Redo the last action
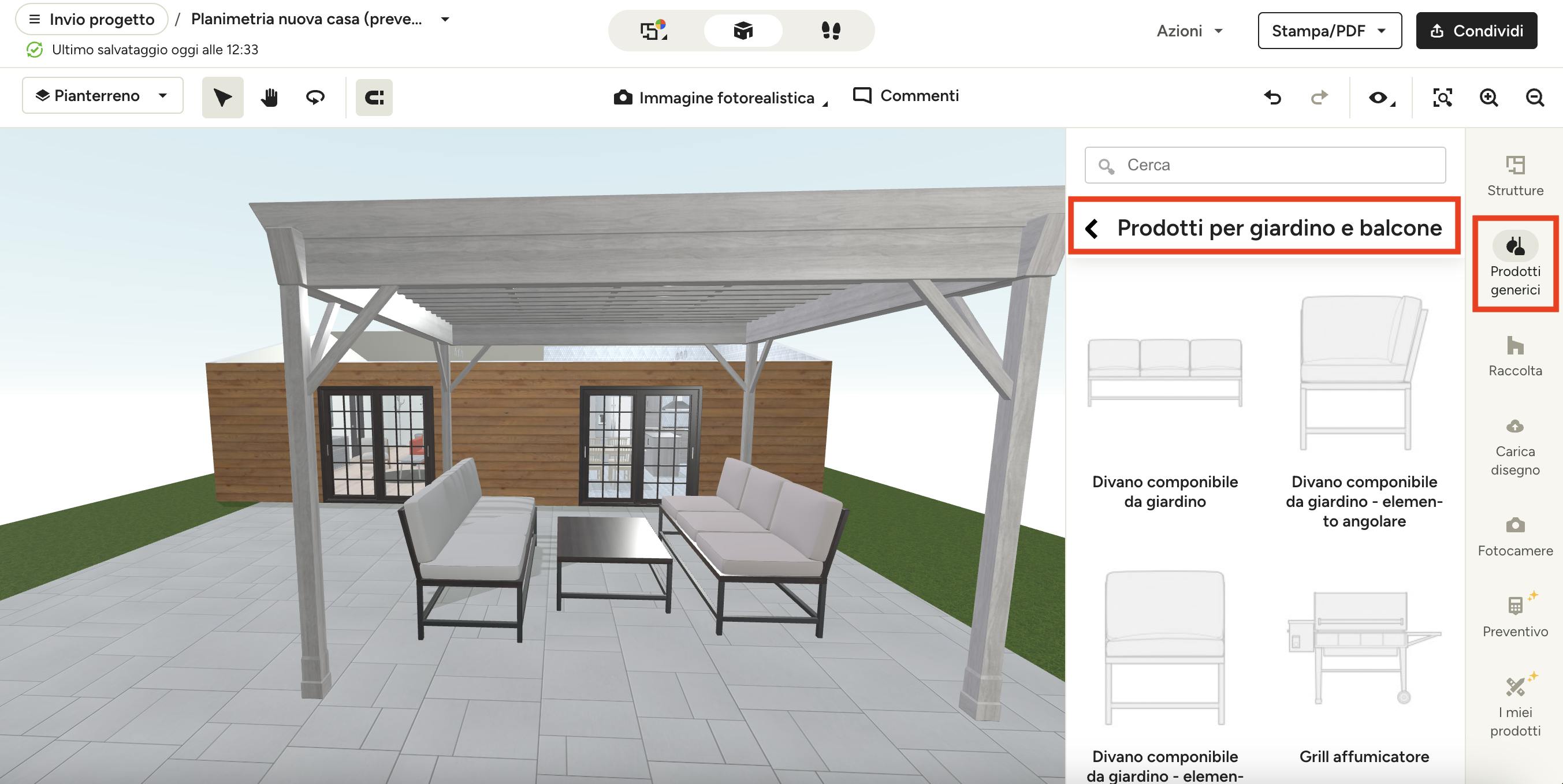This screenshot has width=1563, height=784. (1319, 97)
